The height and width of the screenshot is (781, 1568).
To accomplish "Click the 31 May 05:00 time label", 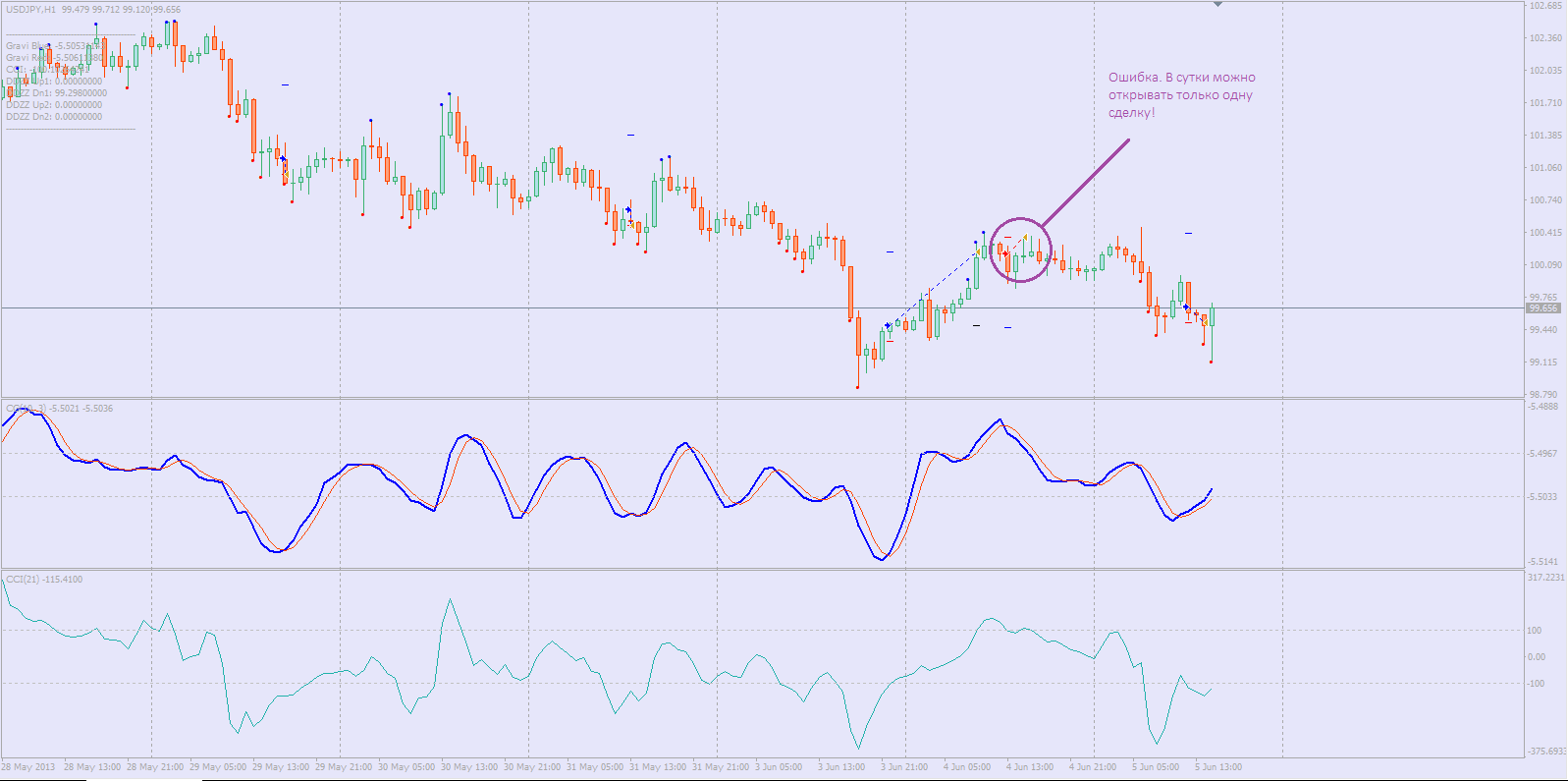I will [595, 767].
